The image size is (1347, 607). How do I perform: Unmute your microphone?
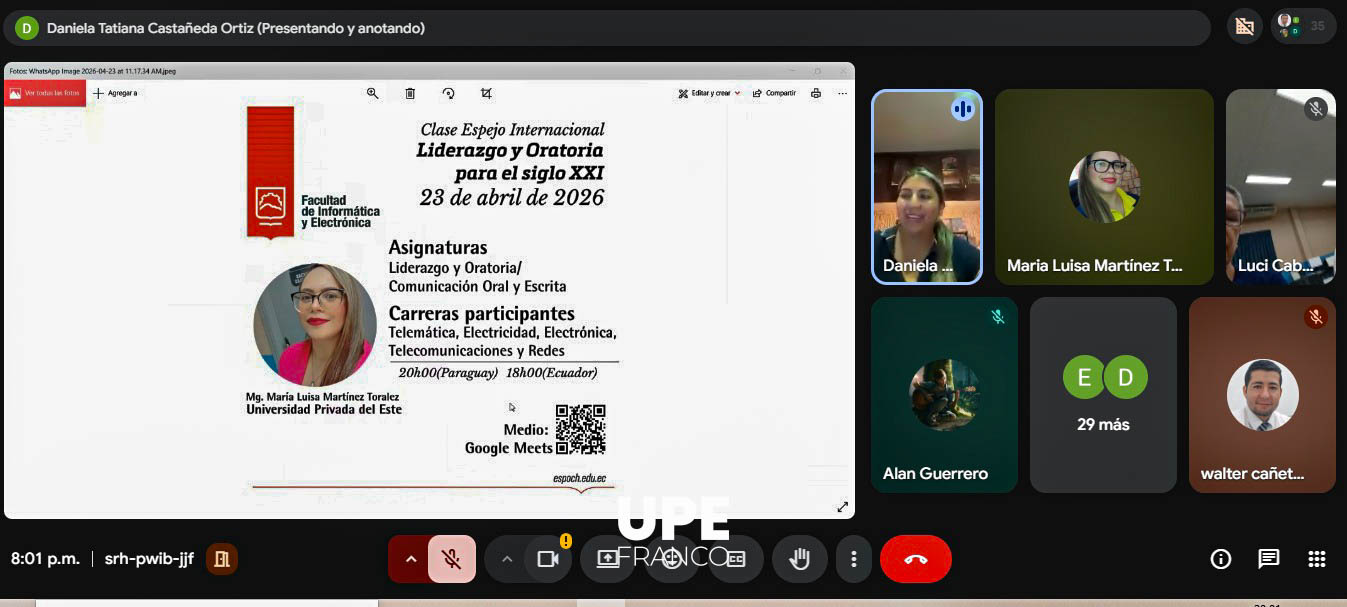[450, 559]
